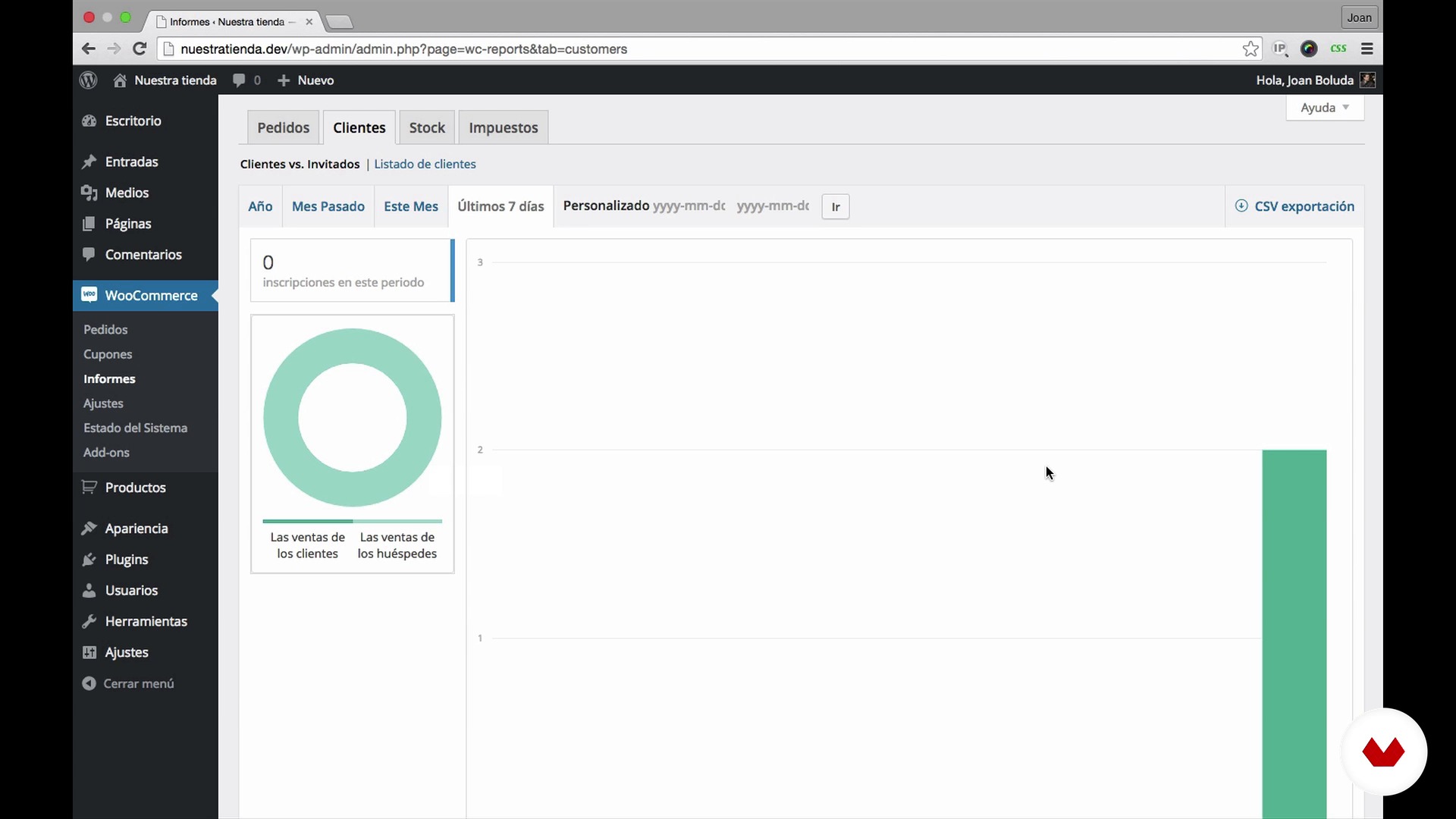Viewport: 1456px width, 819px height.
Task: Open a new browser tab
Action: coord(339,22)
